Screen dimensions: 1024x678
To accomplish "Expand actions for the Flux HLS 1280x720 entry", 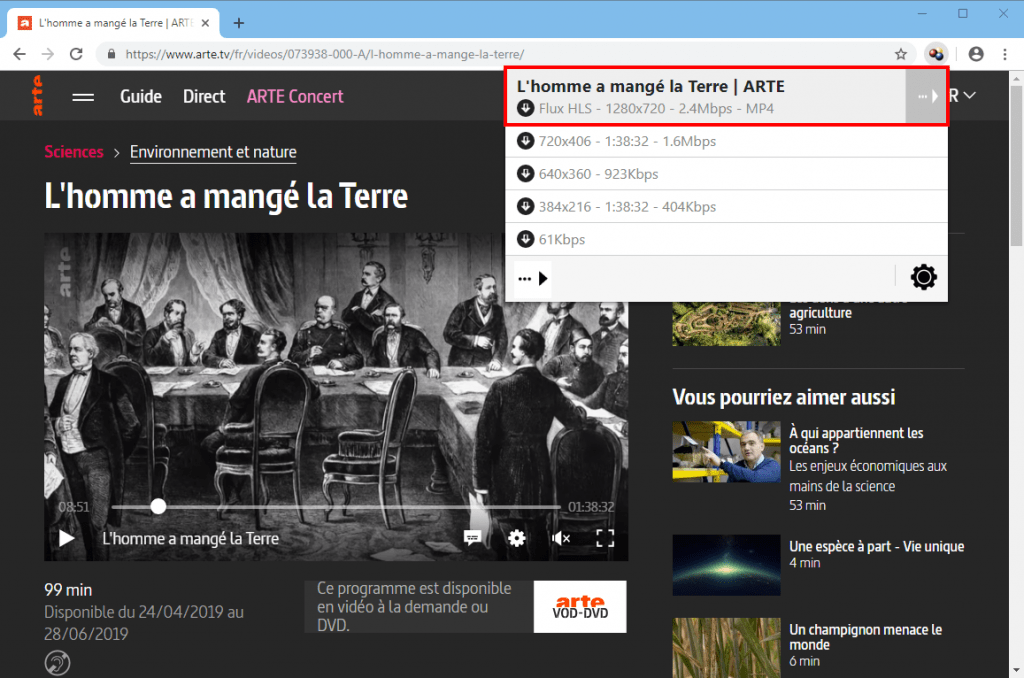I will point(926,97).
